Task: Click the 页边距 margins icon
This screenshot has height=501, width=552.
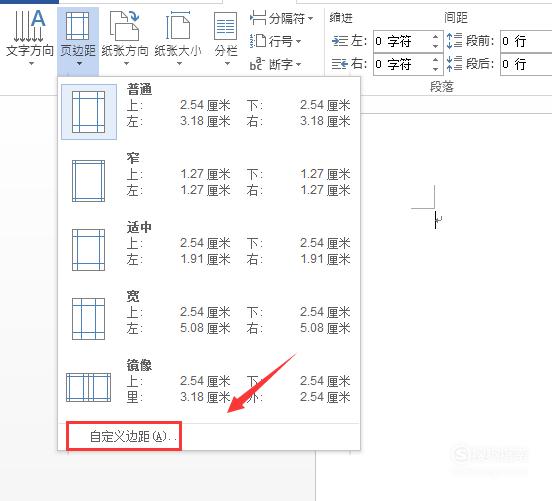Action: (77, 26)
